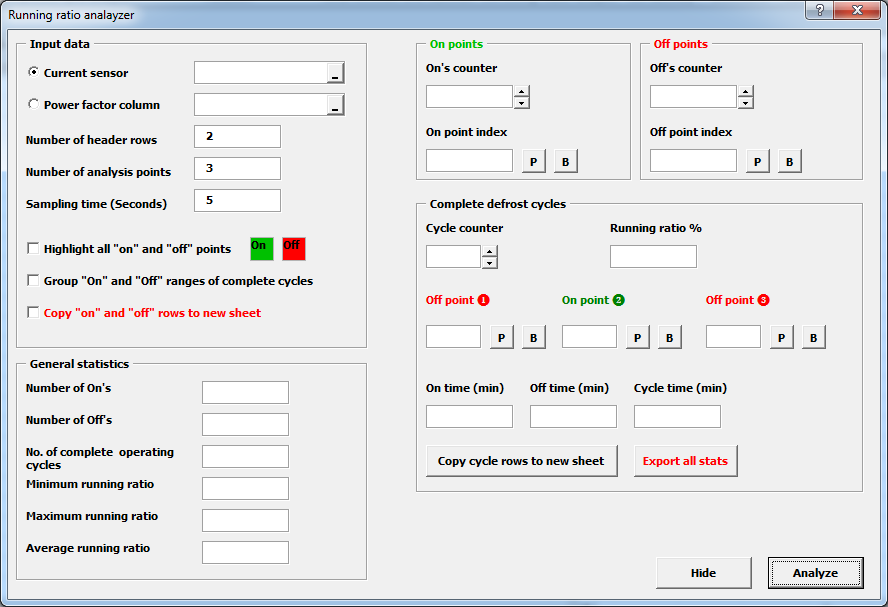
Task: Click the Sampling time seconds field
Action: (237, 200)
